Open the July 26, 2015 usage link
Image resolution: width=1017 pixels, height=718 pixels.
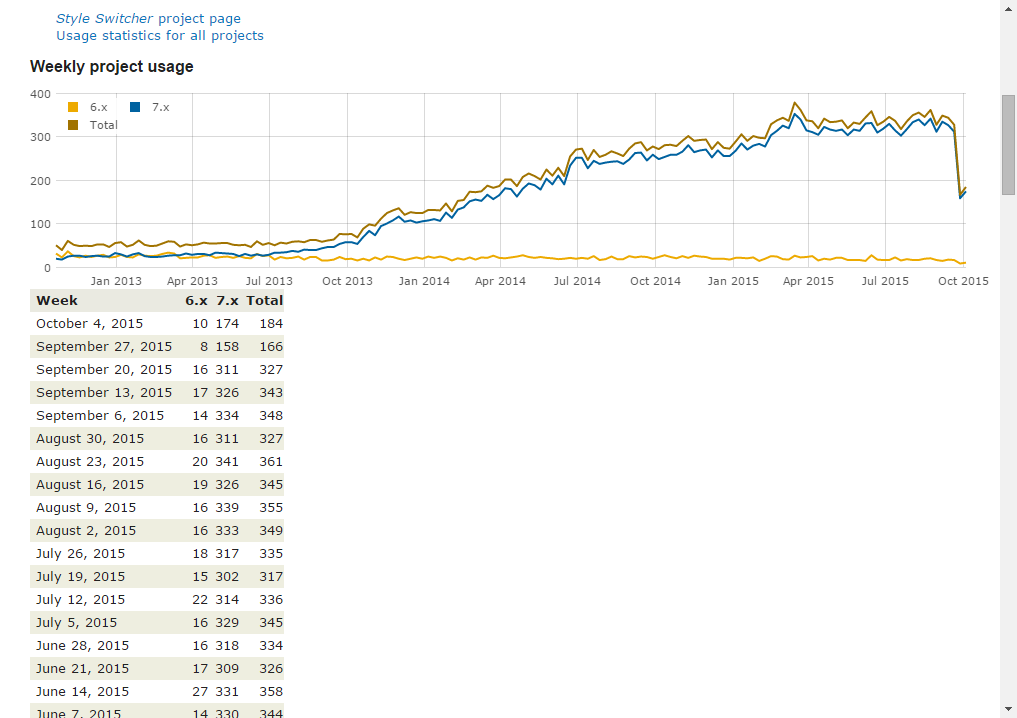80,553
